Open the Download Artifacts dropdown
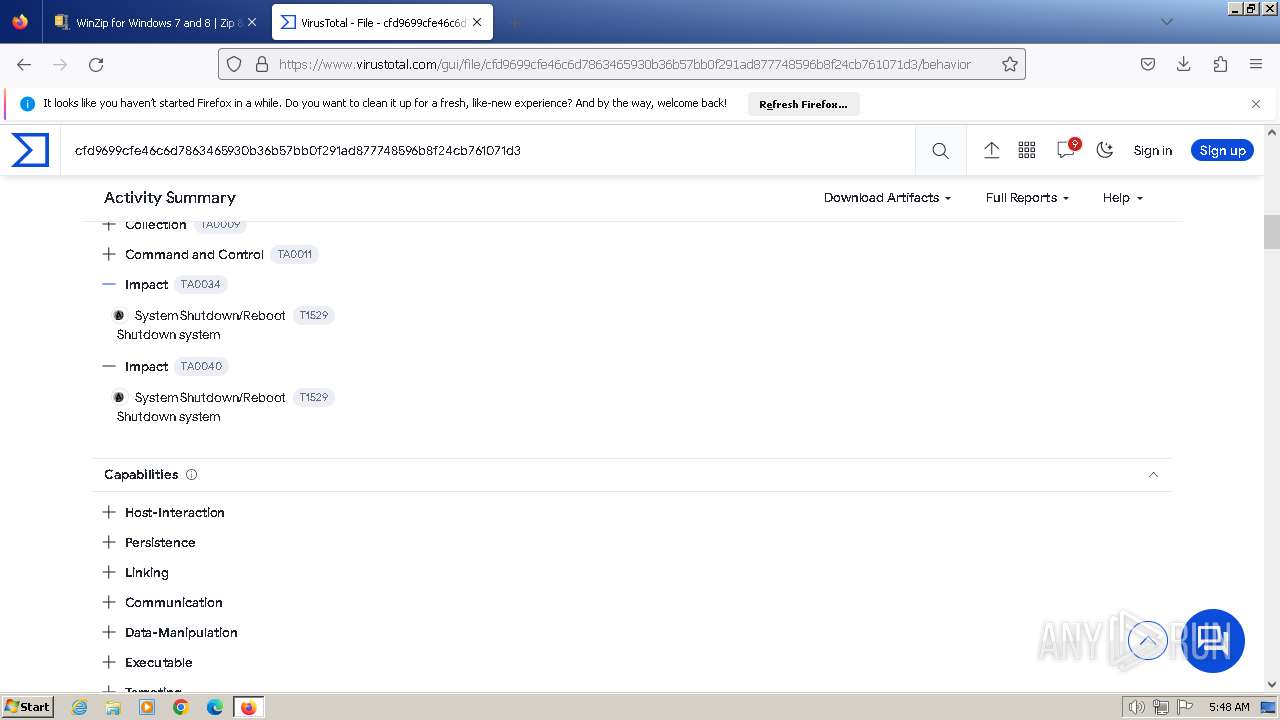Viewport: 1280px width, 720px height. tap(887, 198)
